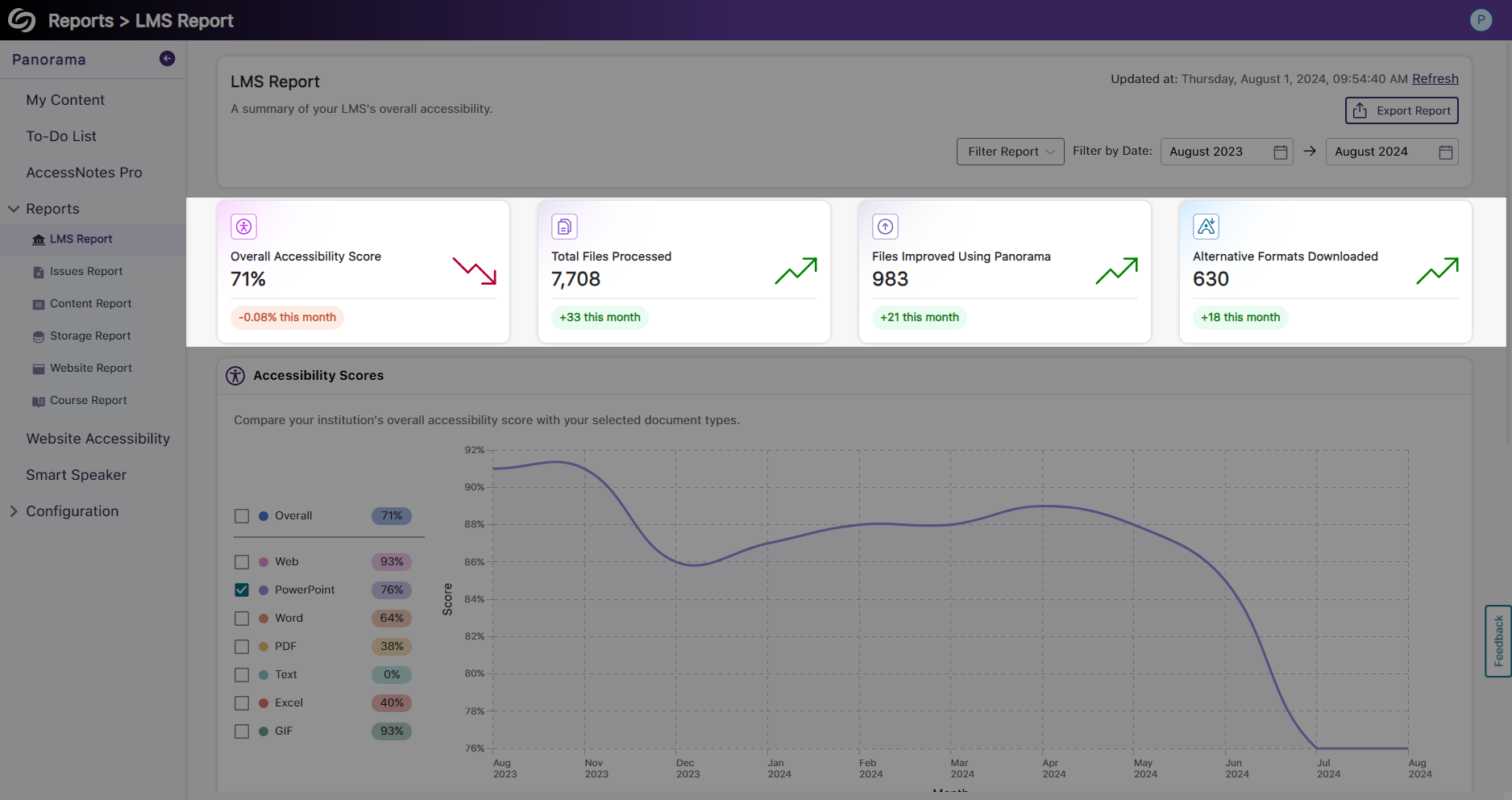Uncheck the PowerPoint score checkbox
1512x800 pixels.
(x=242, y=590)
